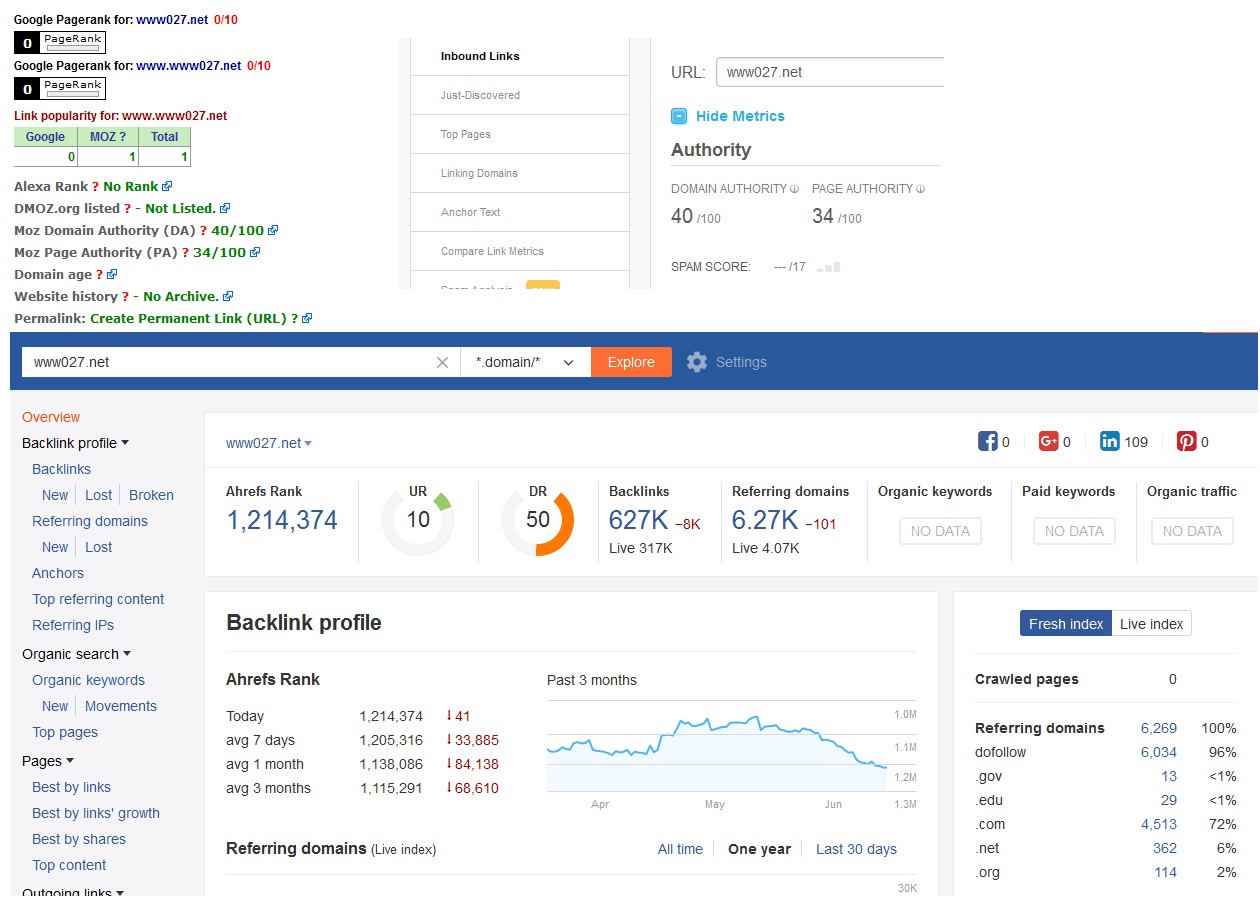Select the All time range
The width and height of the screenshot is (1260, 900).
pos(680,849)
